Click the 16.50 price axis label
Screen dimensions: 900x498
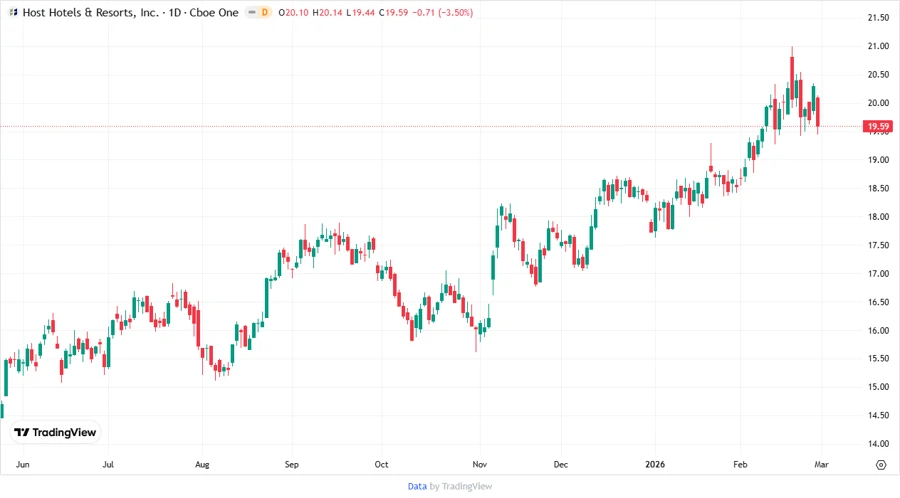click(x=878, y=302)
